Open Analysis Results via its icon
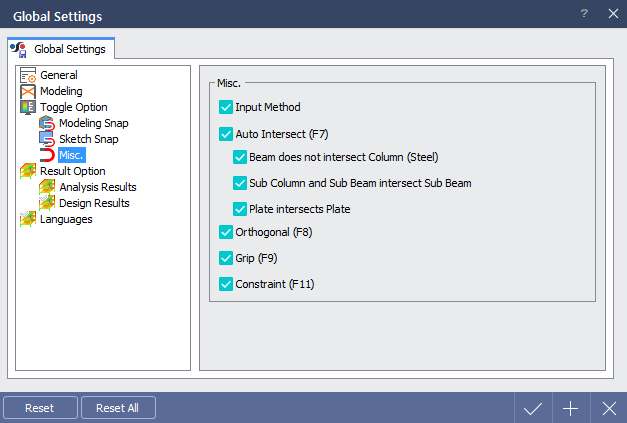627x423 pixels. (47, 187)
